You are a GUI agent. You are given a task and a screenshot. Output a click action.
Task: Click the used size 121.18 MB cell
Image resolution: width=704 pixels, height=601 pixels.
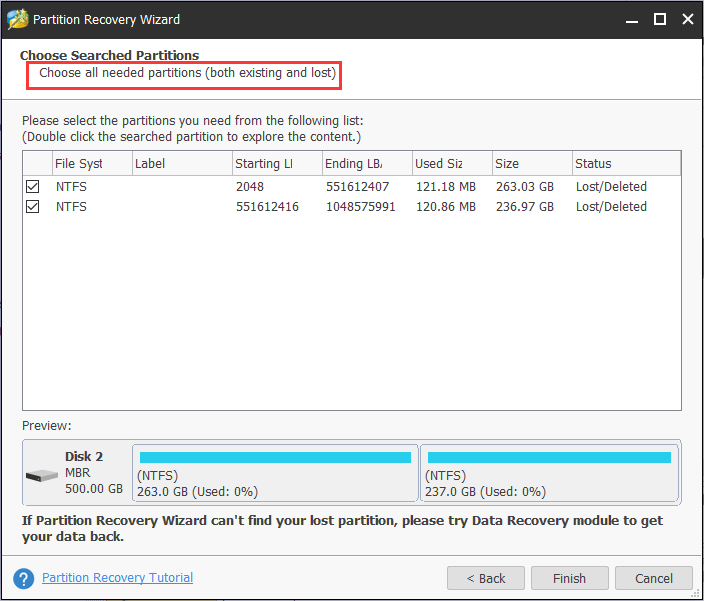click(x=445, y=187)
